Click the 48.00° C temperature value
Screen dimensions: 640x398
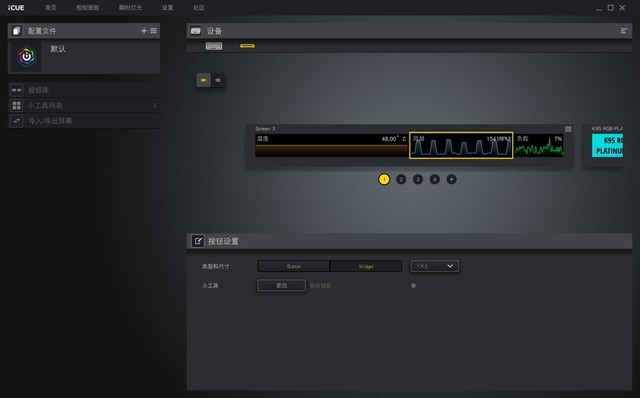pyautogui.click(x=393, y=139)
